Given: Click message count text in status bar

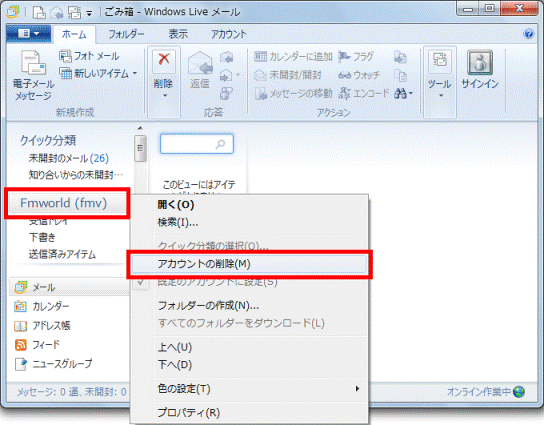Looking at the screenshot, I should click(x=72, y=392).
